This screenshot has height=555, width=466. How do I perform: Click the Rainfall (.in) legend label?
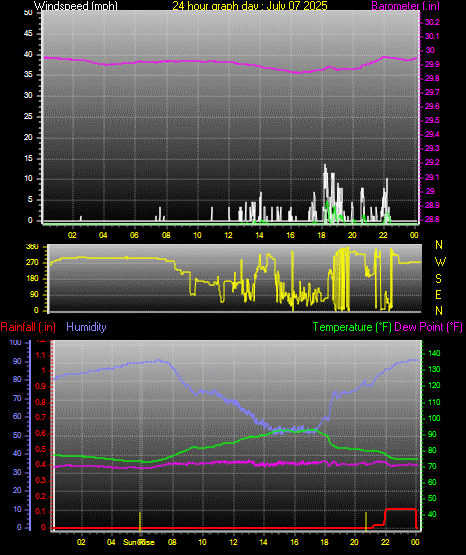coord(28,327)
